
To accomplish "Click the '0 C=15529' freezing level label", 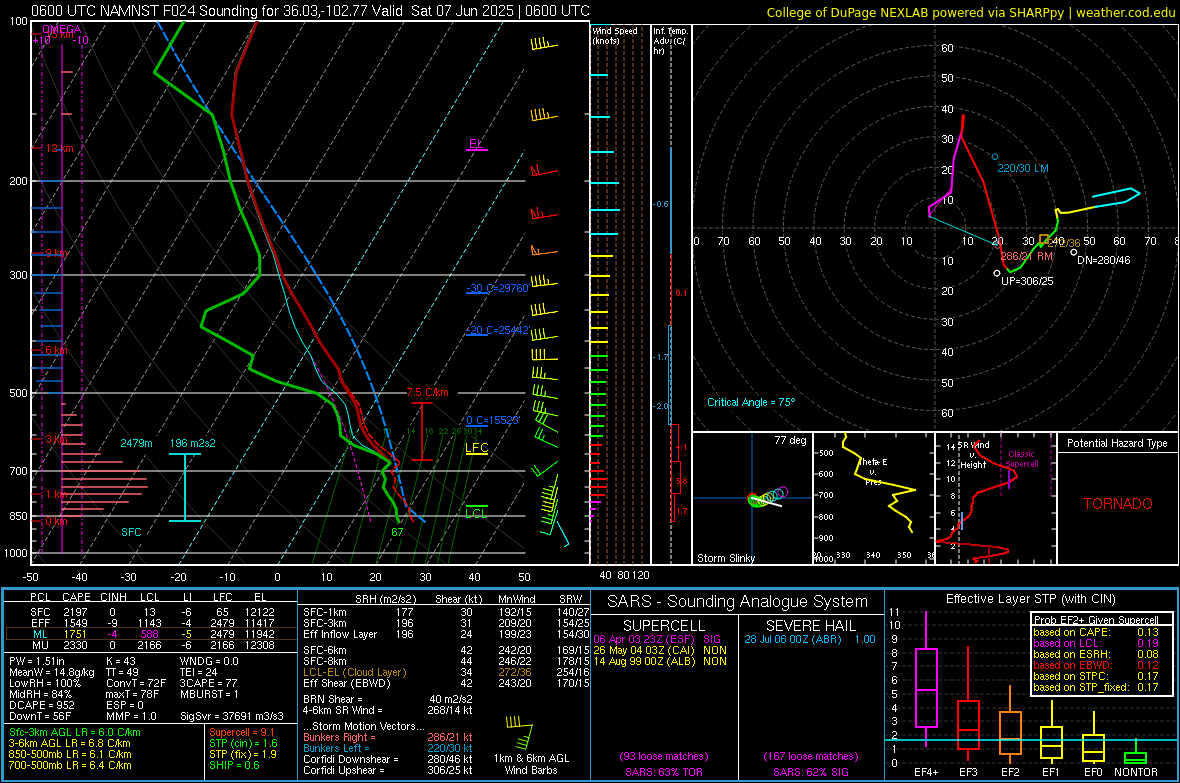I will (x=493, y=420).
